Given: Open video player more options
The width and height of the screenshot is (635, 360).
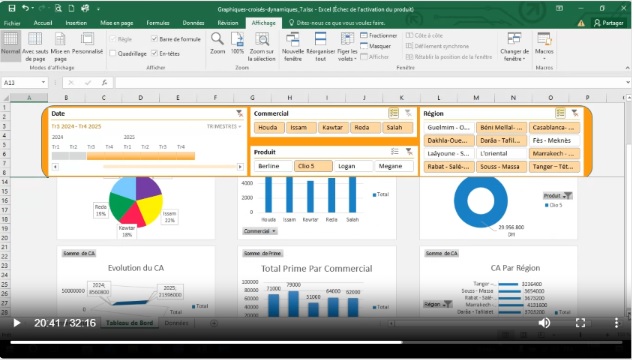Looking at the screenshot, I should point(616,323).
